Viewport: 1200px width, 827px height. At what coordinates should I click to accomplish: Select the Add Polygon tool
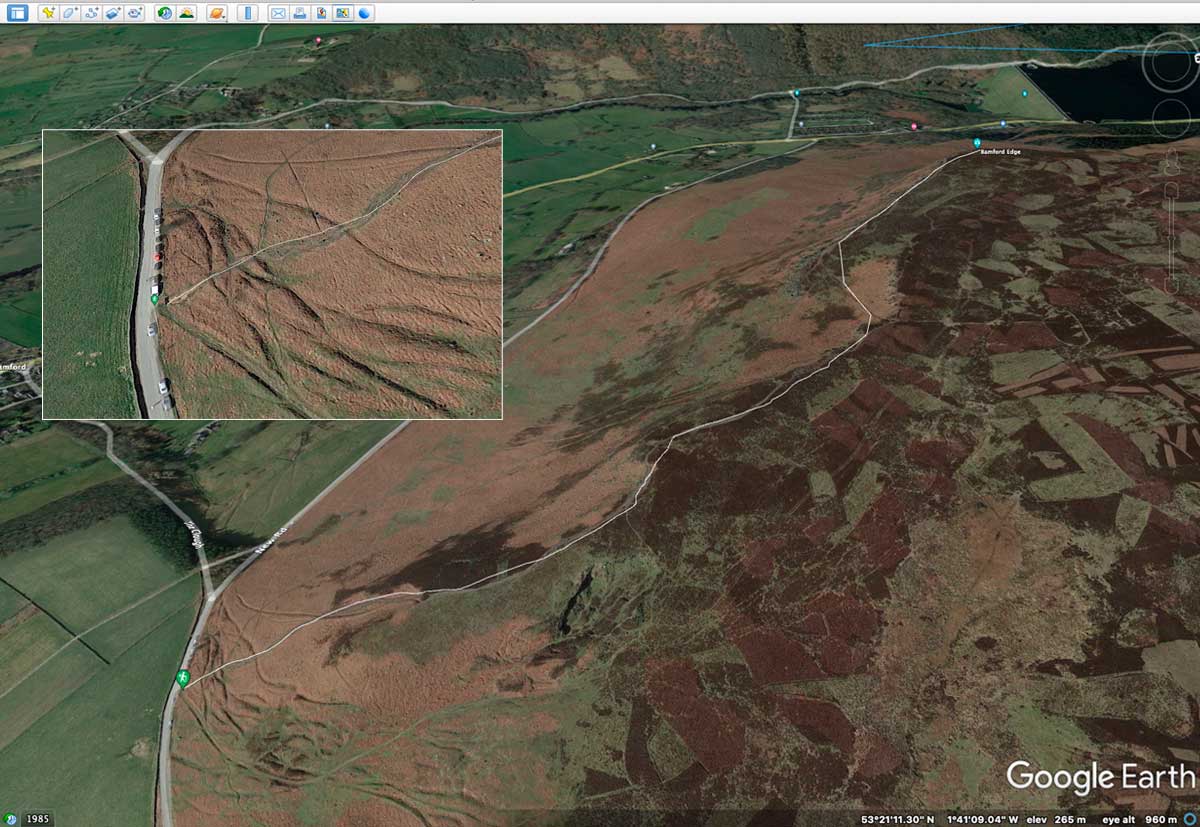(70, 13)
